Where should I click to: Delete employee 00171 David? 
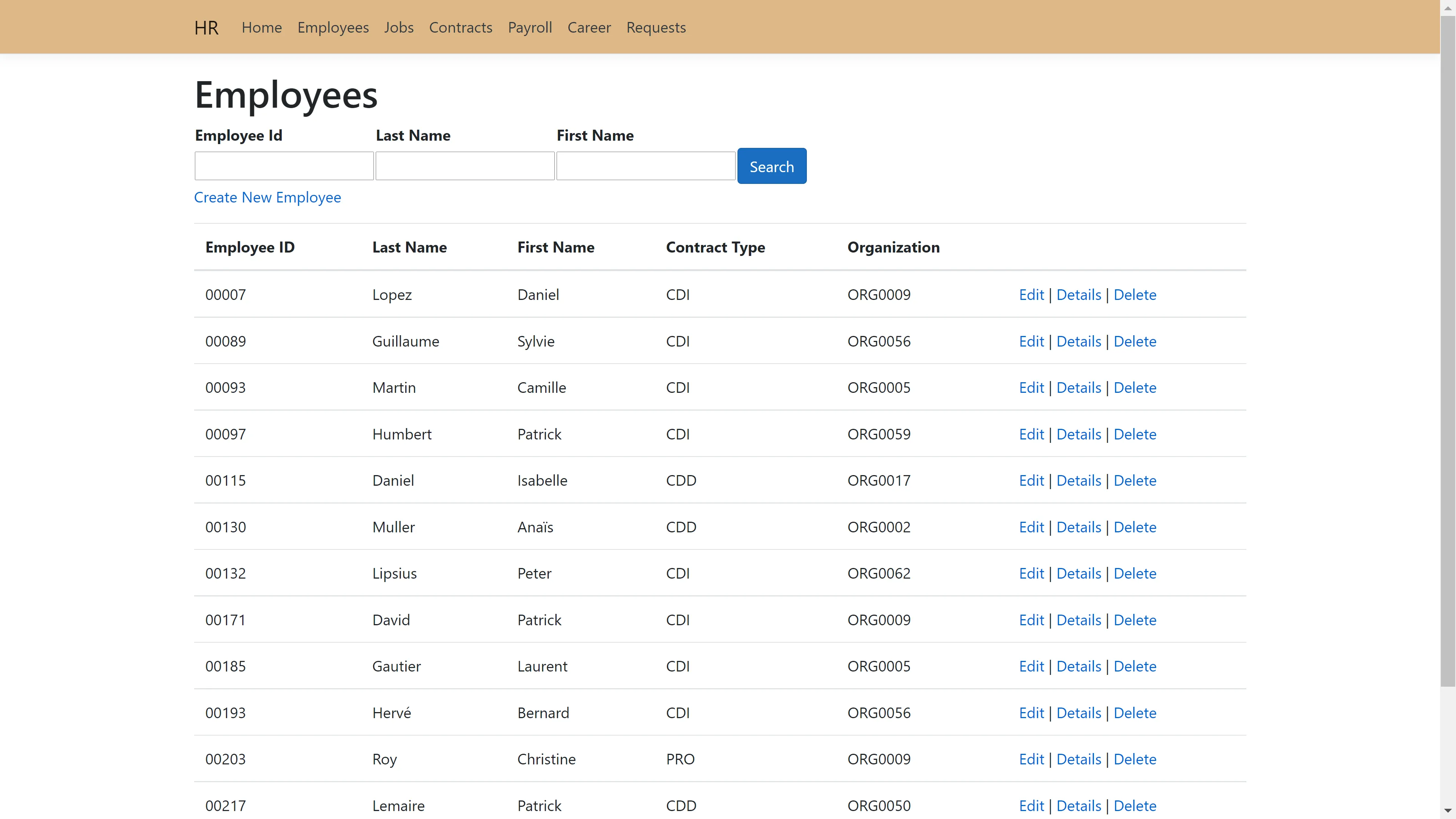(x=1134, y=620)
